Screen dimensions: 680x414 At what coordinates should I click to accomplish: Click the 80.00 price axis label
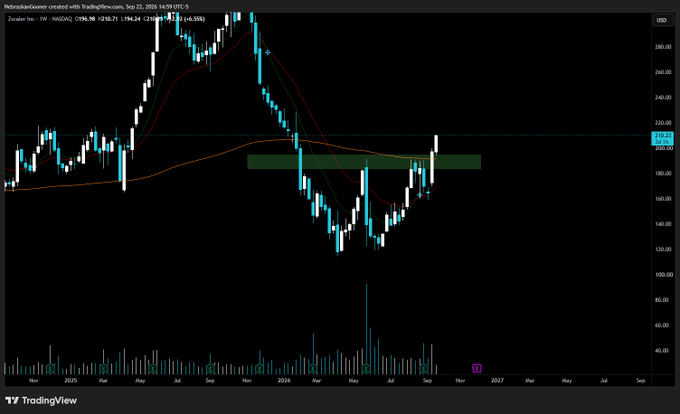pyautogui.click(x=664, y=300)
